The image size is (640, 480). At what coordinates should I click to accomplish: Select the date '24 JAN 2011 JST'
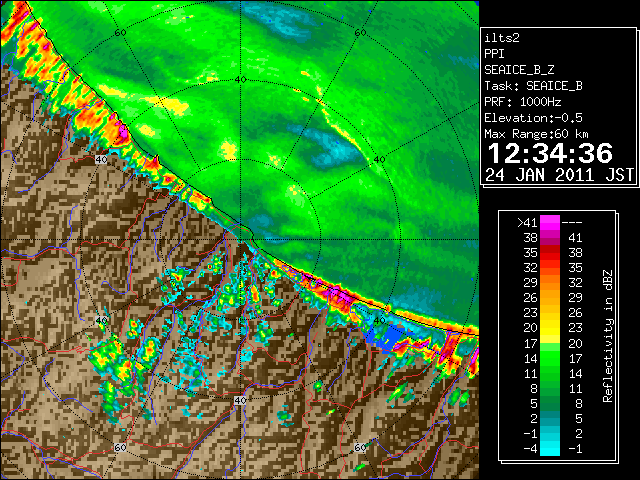[x=560, y=175]
